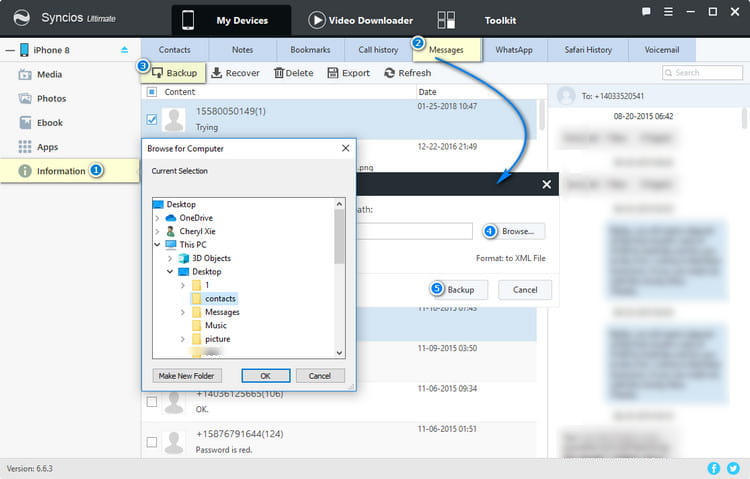750x479 pixels.
Task: Check the message checkbox beside OK.
Action: point(152,402)
